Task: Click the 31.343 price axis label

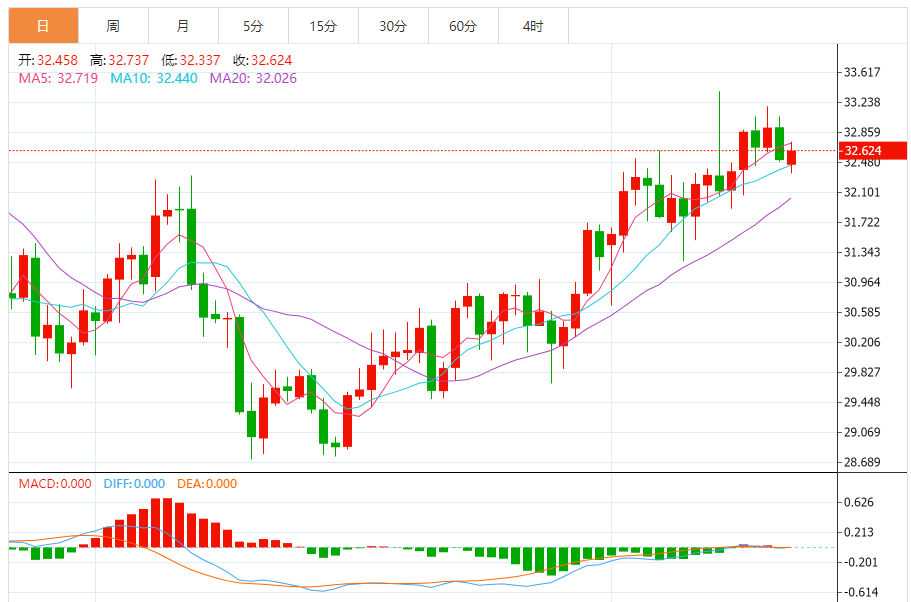Action: (862, 252)
